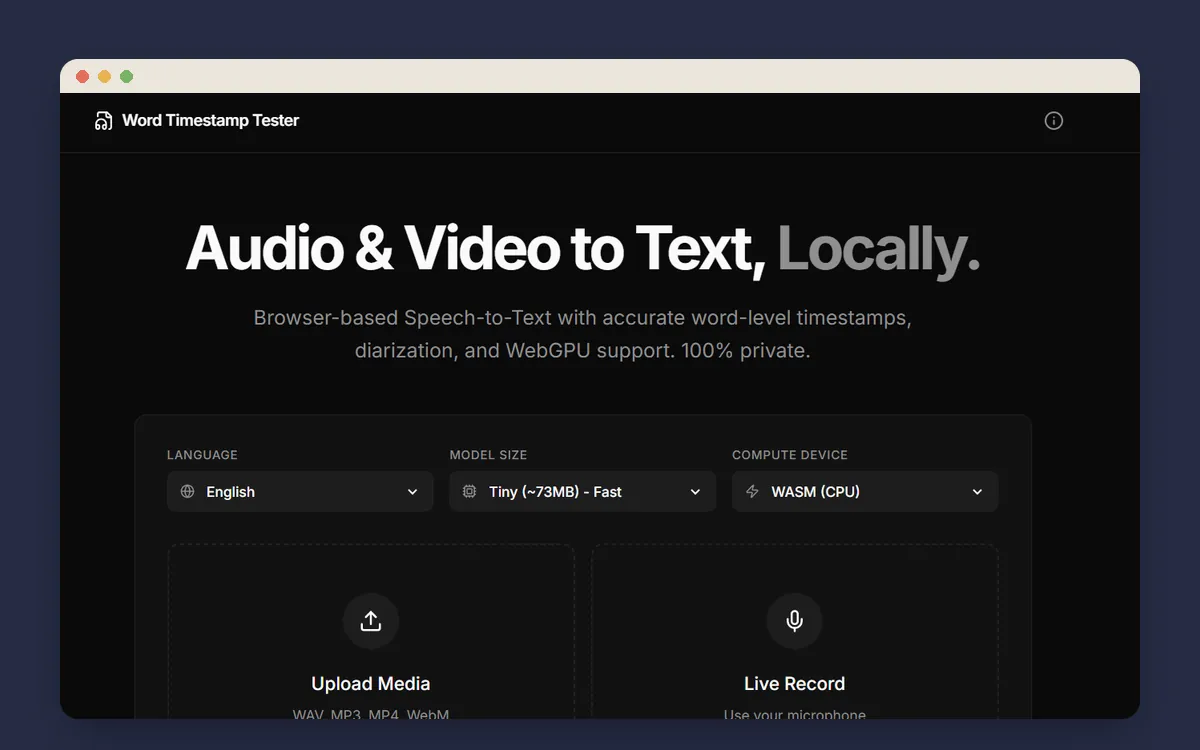Expand the Language dropdown chevron arrow

click(x=413, y=492)
